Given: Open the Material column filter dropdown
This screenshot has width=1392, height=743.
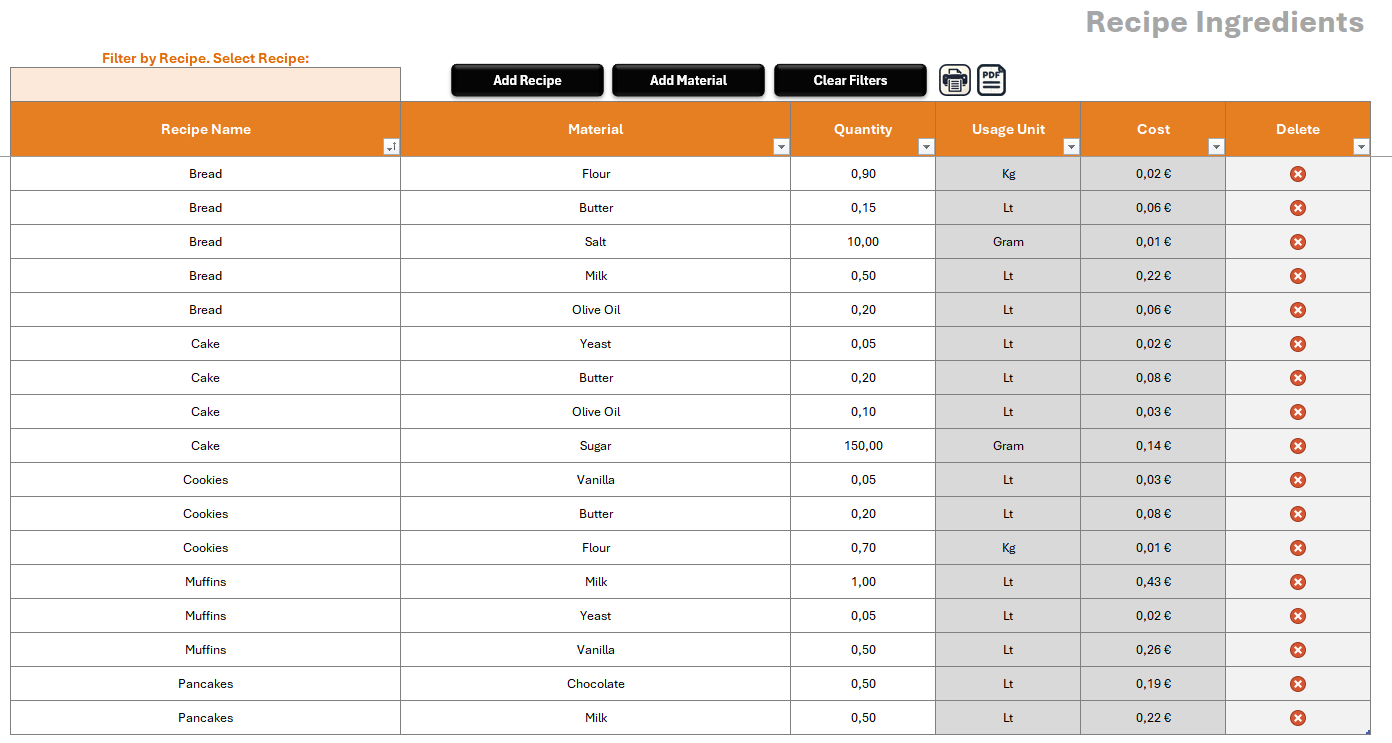Looking at the screenshot, I should tap(781, 146).
